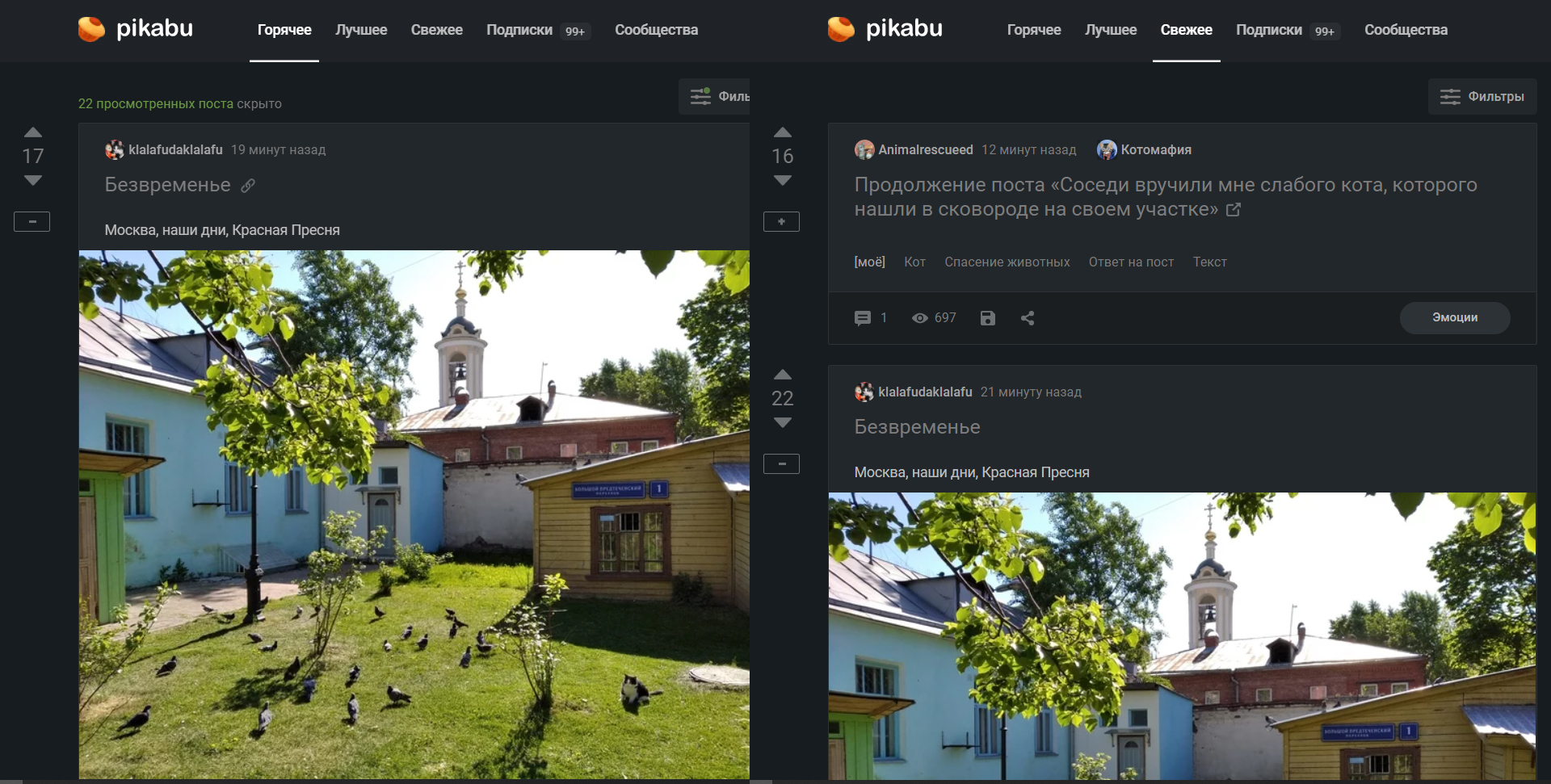Click the pikabu logo in the right window

(x=885, y=29)
